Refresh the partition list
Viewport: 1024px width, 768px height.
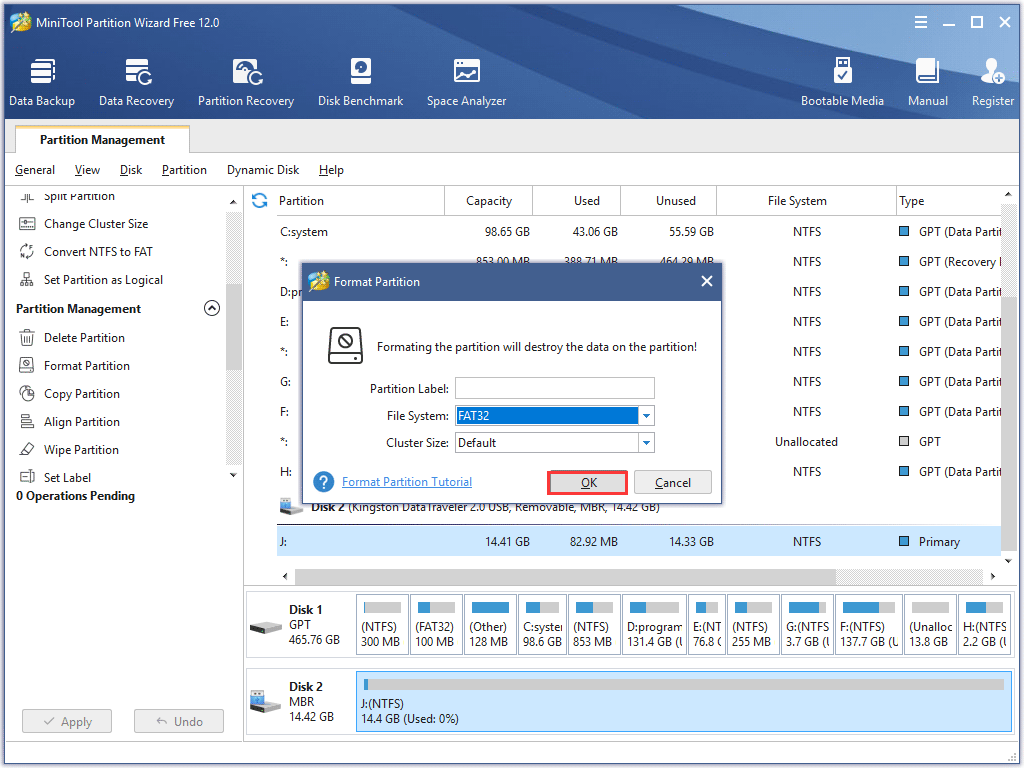pos(260,200)
